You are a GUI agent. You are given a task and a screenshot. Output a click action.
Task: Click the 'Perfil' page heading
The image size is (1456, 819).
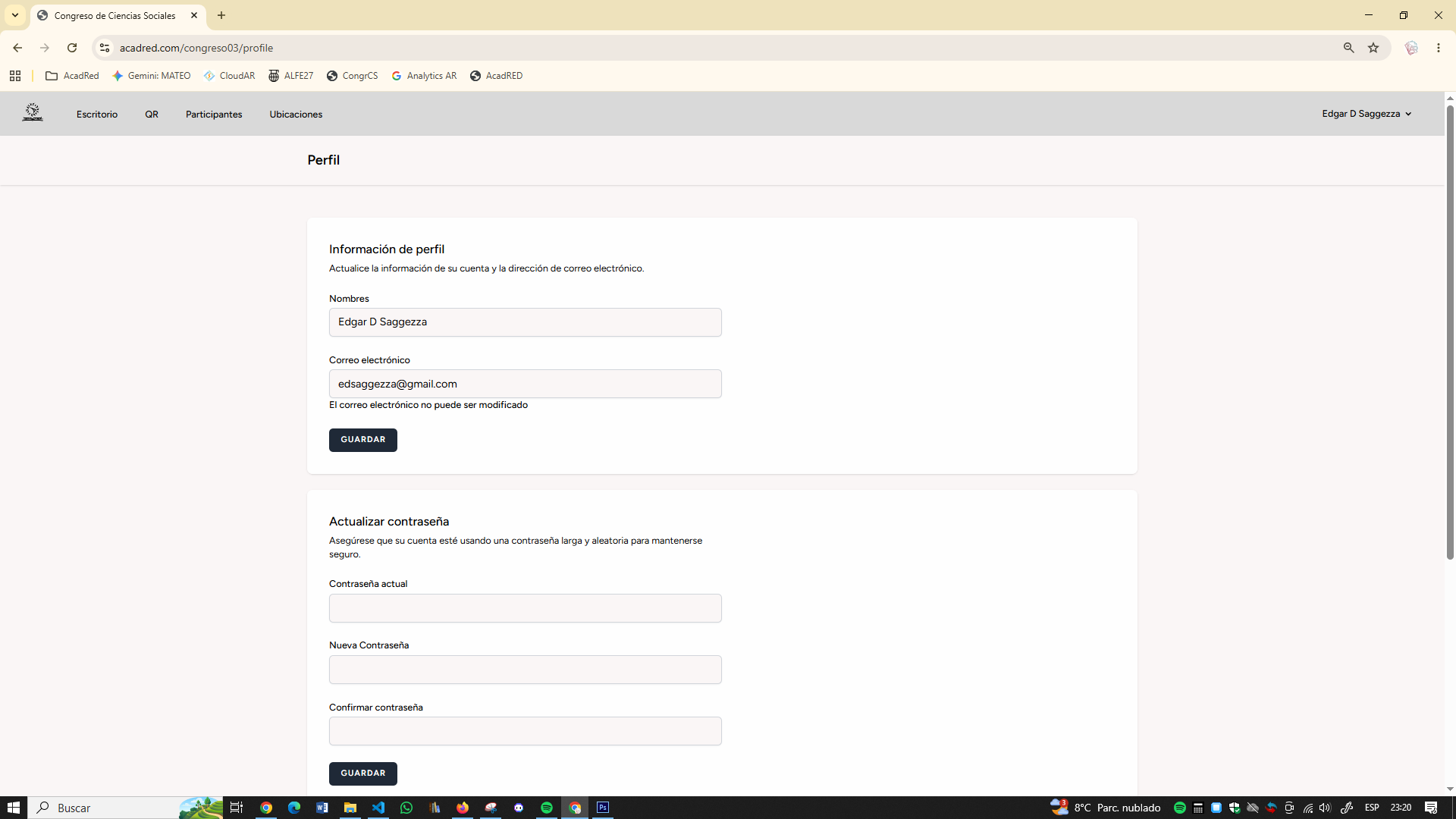click(x=324, y=160)
